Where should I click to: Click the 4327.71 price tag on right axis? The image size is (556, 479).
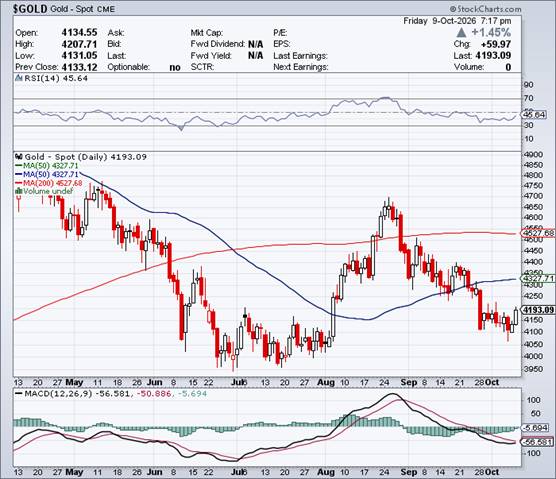(x=538, y=278)
